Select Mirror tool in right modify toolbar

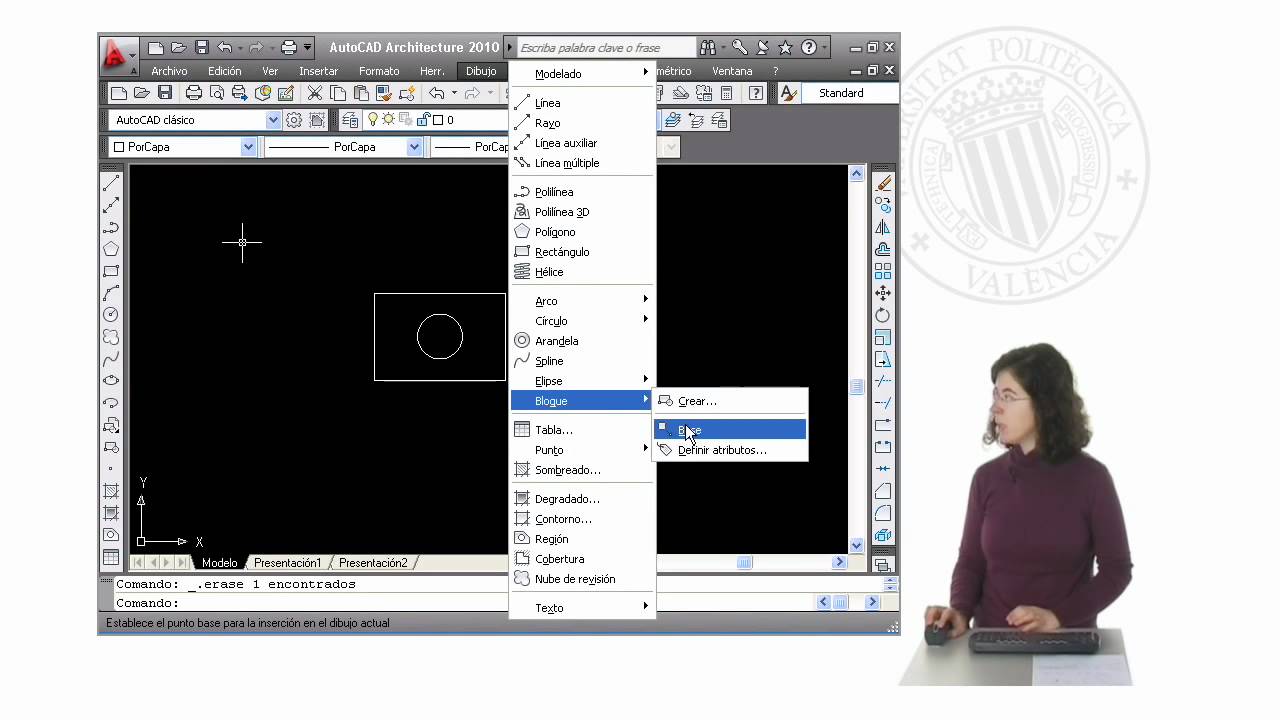883,227
